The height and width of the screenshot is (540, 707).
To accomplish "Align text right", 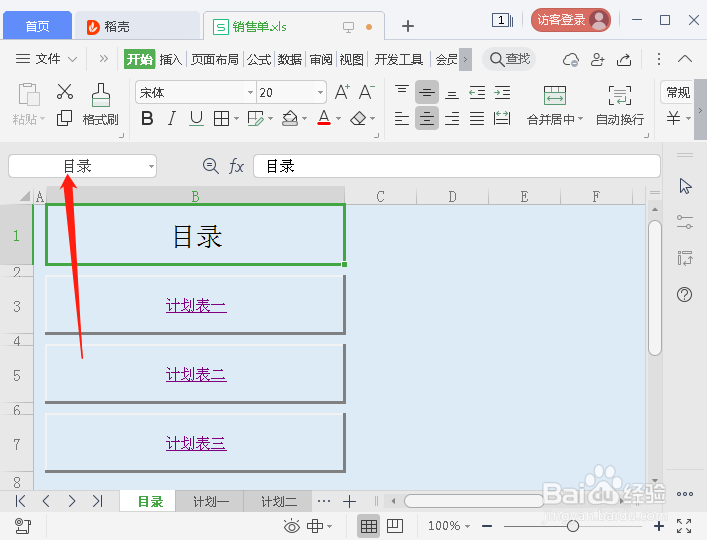I will (x=452, y=119).
